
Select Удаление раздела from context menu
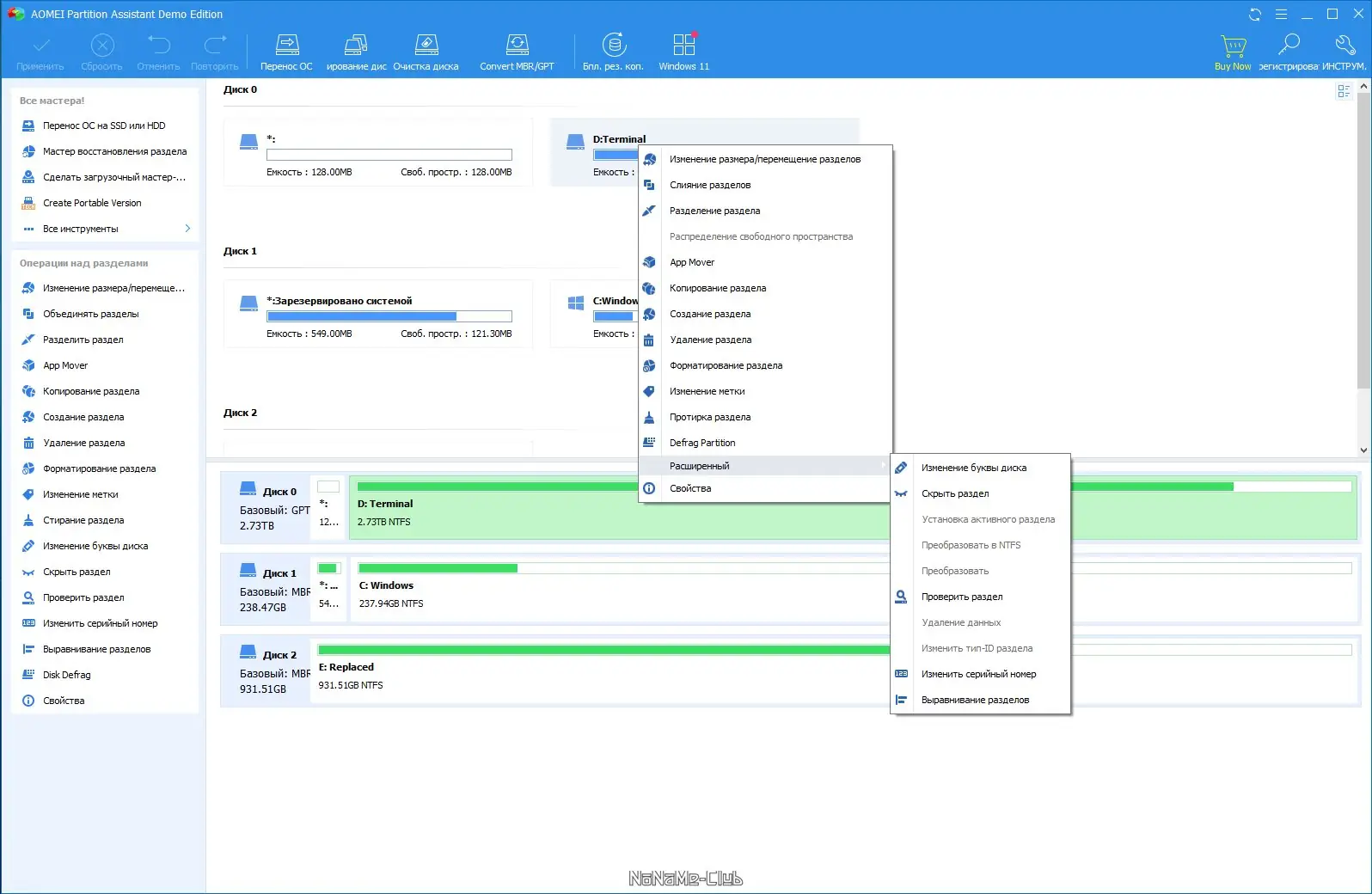click(x=765, y=340)
